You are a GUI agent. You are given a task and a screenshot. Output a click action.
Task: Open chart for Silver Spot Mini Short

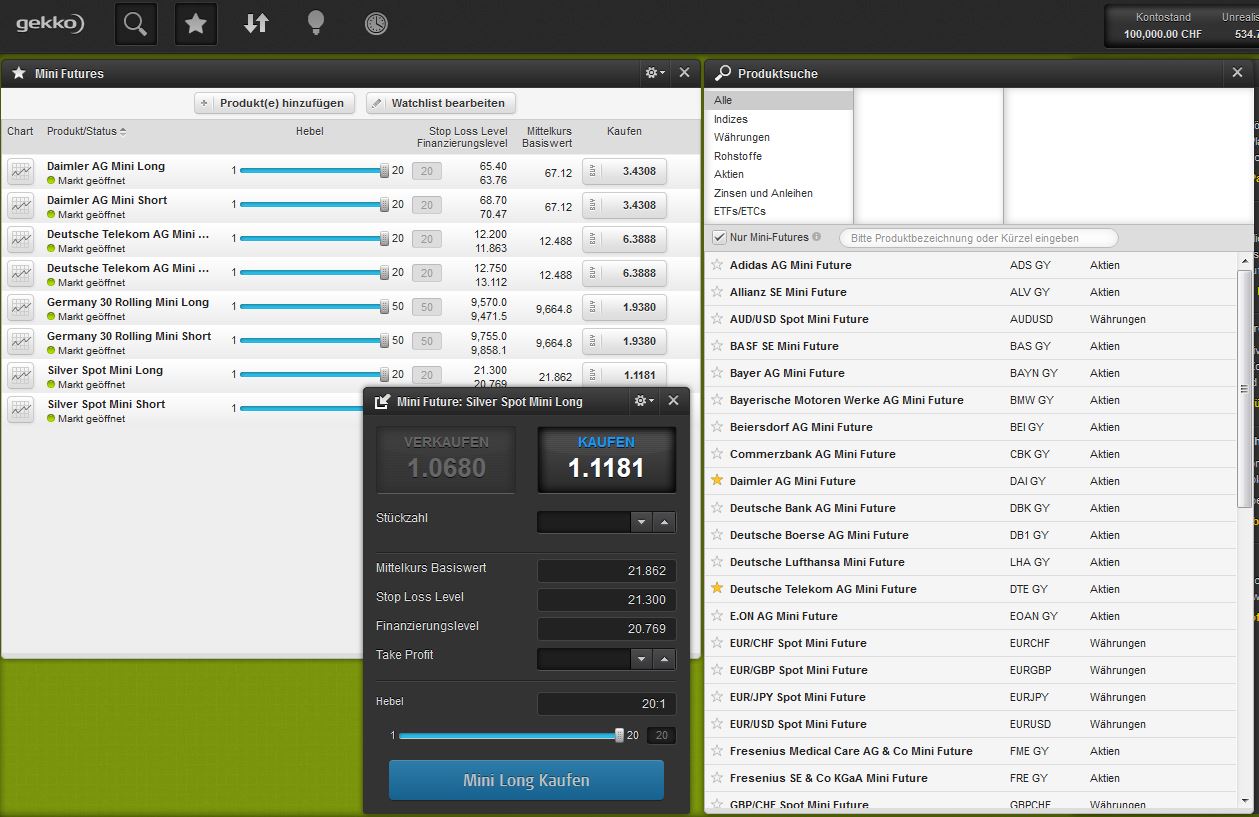tap(20, 409)
